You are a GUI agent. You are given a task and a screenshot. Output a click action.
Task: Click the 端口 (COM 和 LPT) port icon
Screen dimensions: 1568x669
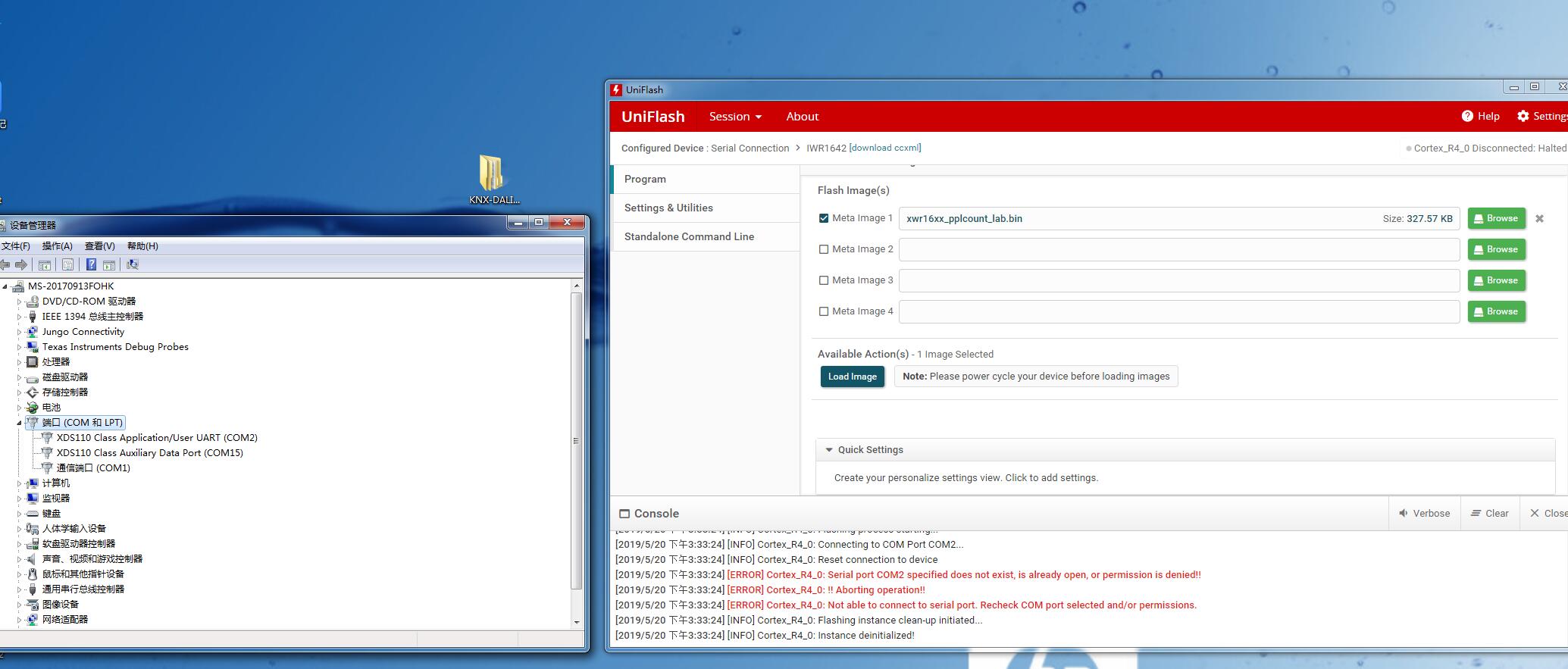(x=33, y=423)
